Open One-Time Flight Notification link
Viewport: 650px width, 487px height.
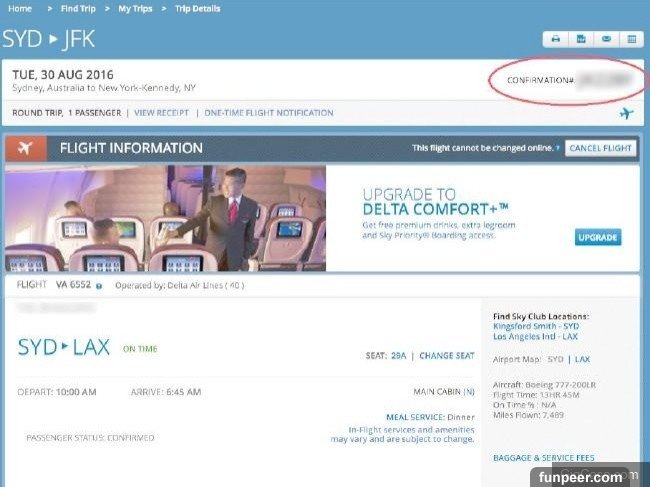click(268, 113)
